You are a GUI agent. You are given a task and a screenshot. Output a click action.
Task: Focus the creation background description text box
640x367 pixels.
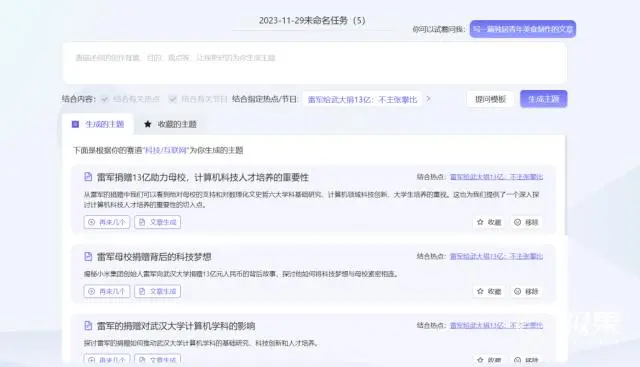pos(315,63)
